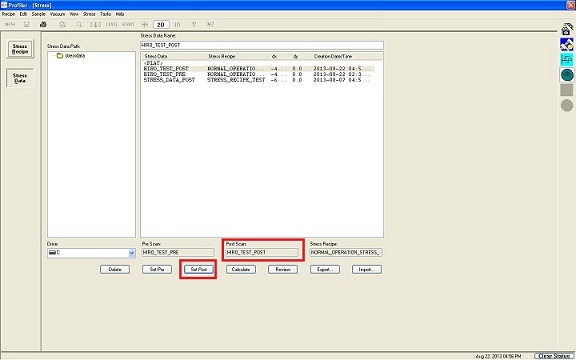Click the Clear Status button

[x=554, y=356]
